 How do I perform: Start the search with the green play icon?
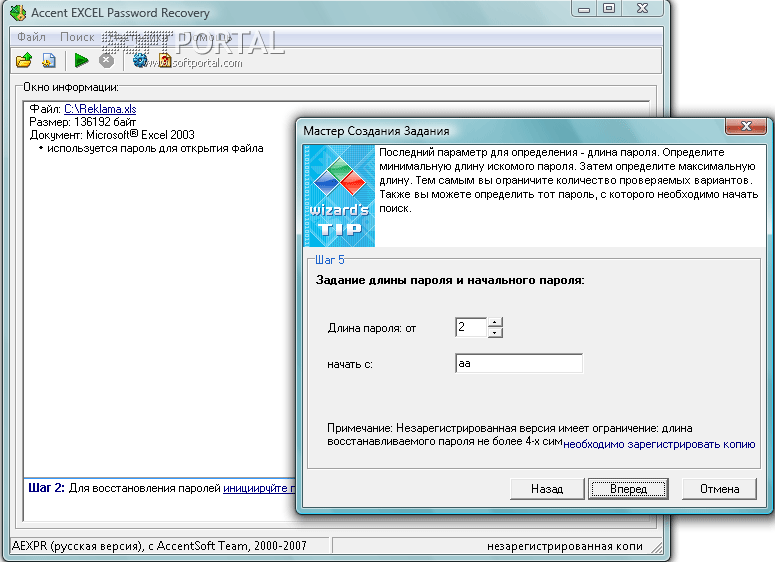(x=81, y=61)
